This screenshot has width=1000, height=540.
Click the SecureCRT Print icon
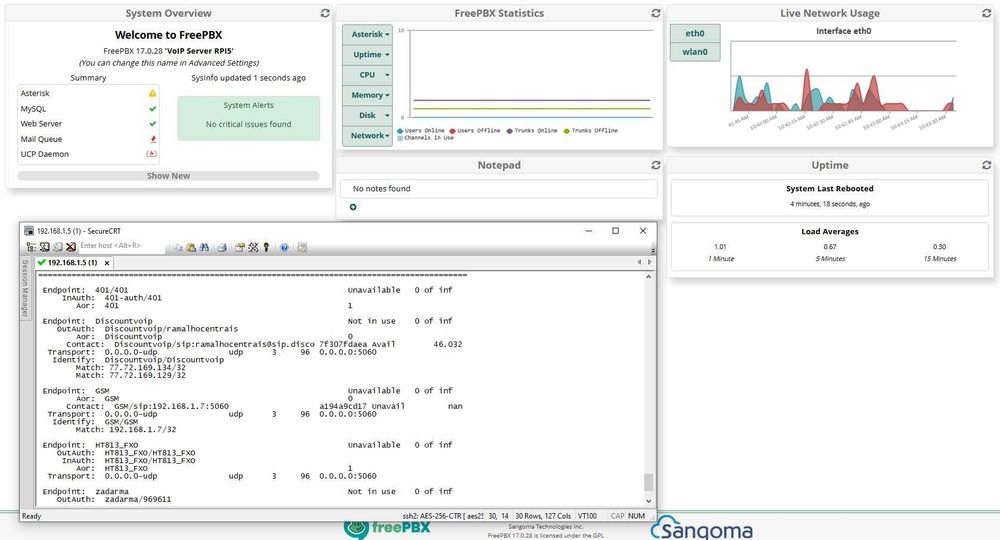pyautogui.click(x=222, y=247)
